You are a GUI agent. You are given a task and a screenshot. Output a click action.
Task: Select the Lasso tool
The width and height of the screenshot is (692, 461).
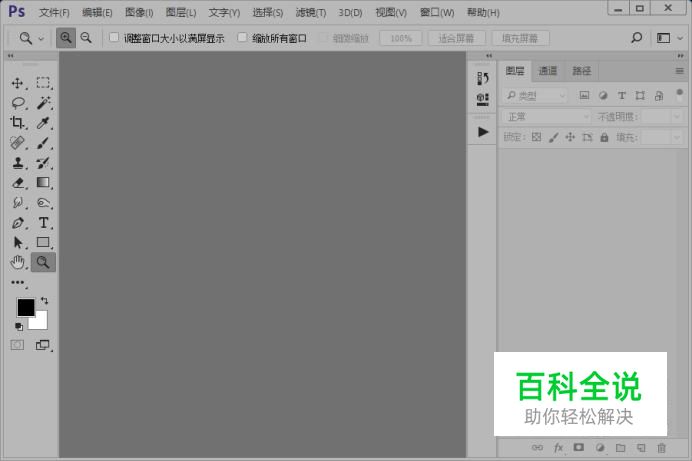18,103
